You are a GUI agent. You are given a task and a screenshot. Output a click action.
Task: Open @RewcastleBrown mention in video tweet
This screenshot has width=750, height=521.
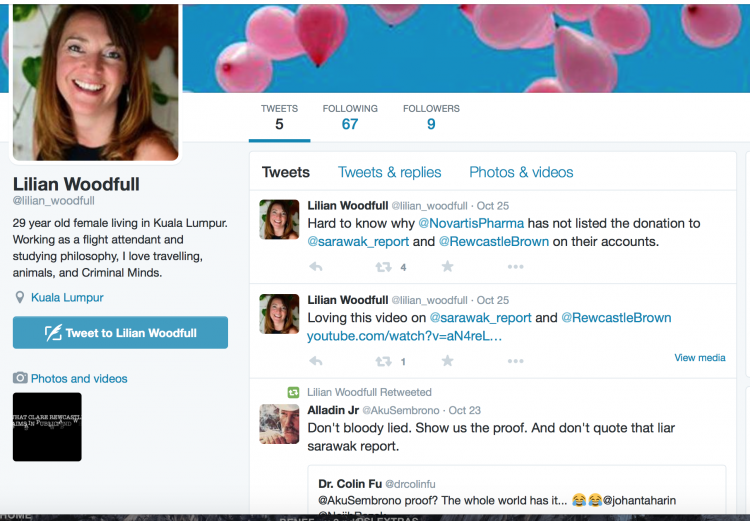coord(616,318)
